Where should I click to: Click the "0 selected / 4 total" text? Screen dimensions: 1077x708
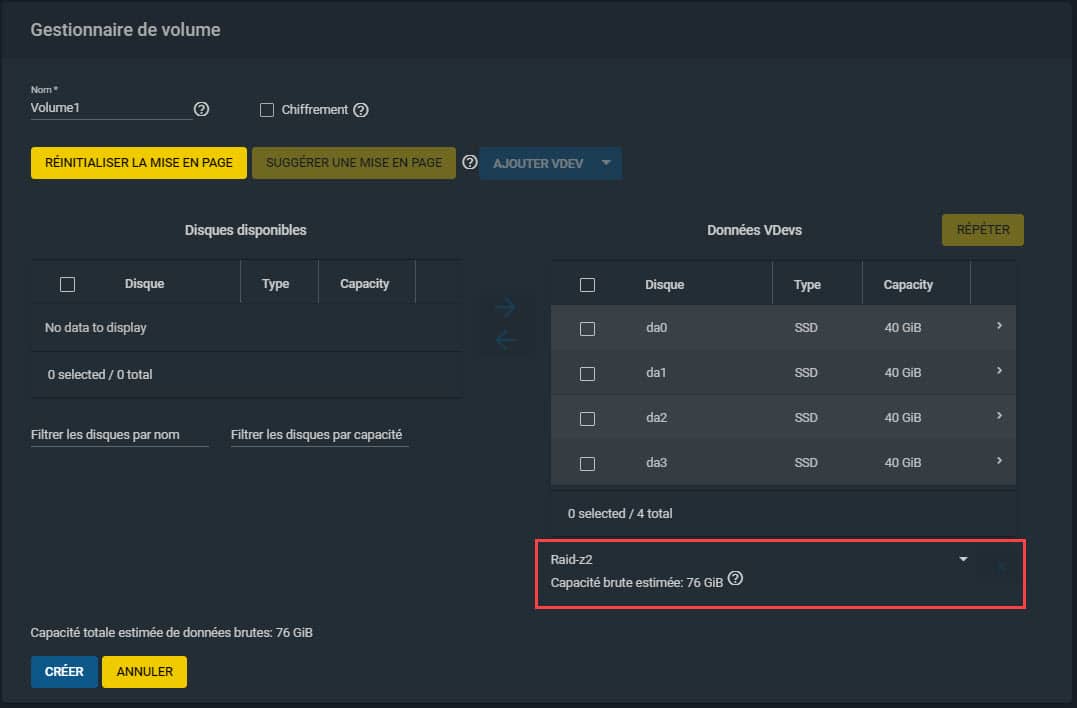click(620, 513)
